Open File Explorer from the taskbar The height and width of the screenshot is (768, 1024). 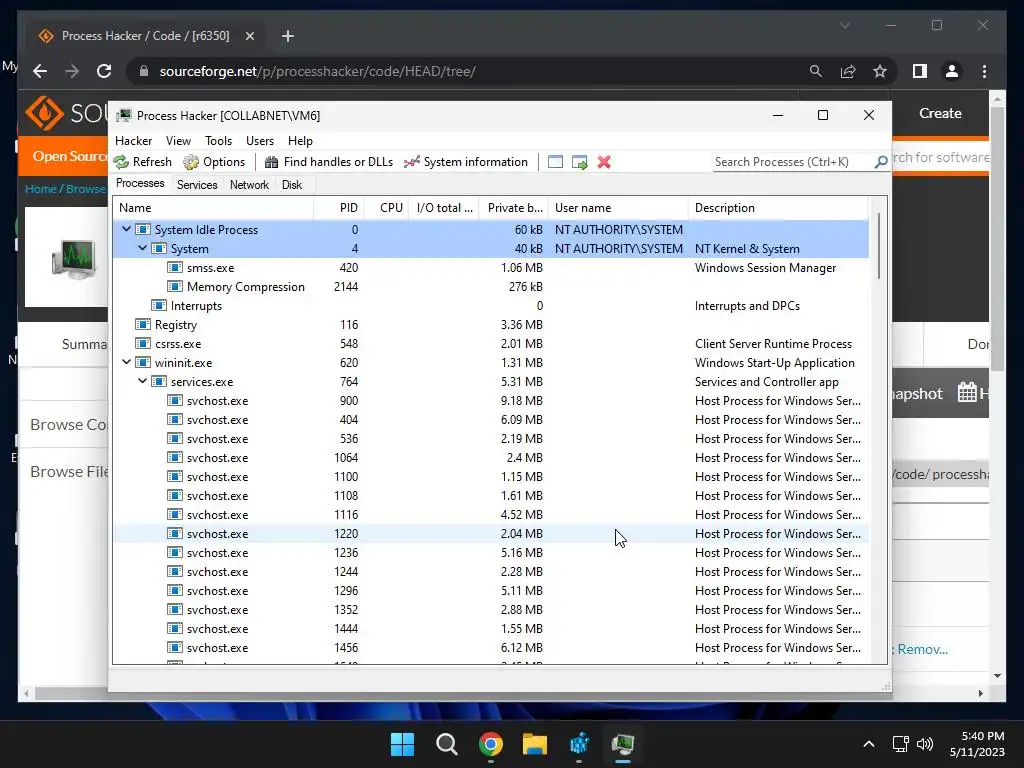pos(534,744)
